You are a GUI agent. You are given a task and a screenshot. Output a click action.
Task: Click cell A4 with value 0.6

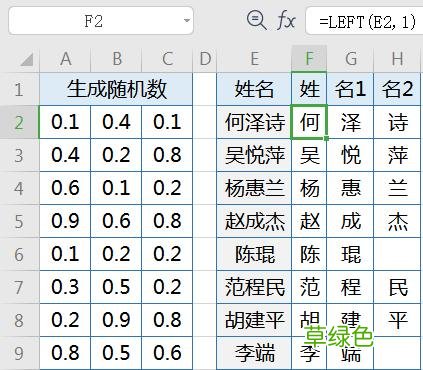pos(65,188)
